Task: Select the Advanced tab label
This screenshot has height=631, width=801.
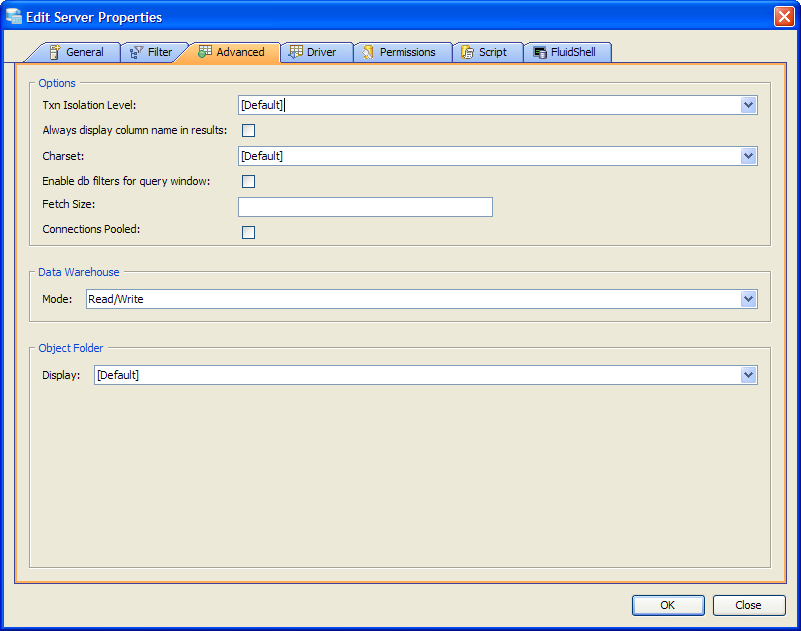Action: (240, 52)
